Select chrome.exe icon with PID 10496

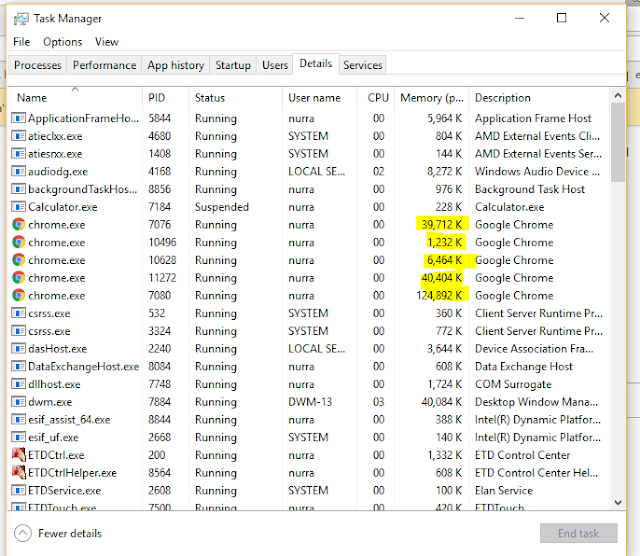(x=18, y=242)
